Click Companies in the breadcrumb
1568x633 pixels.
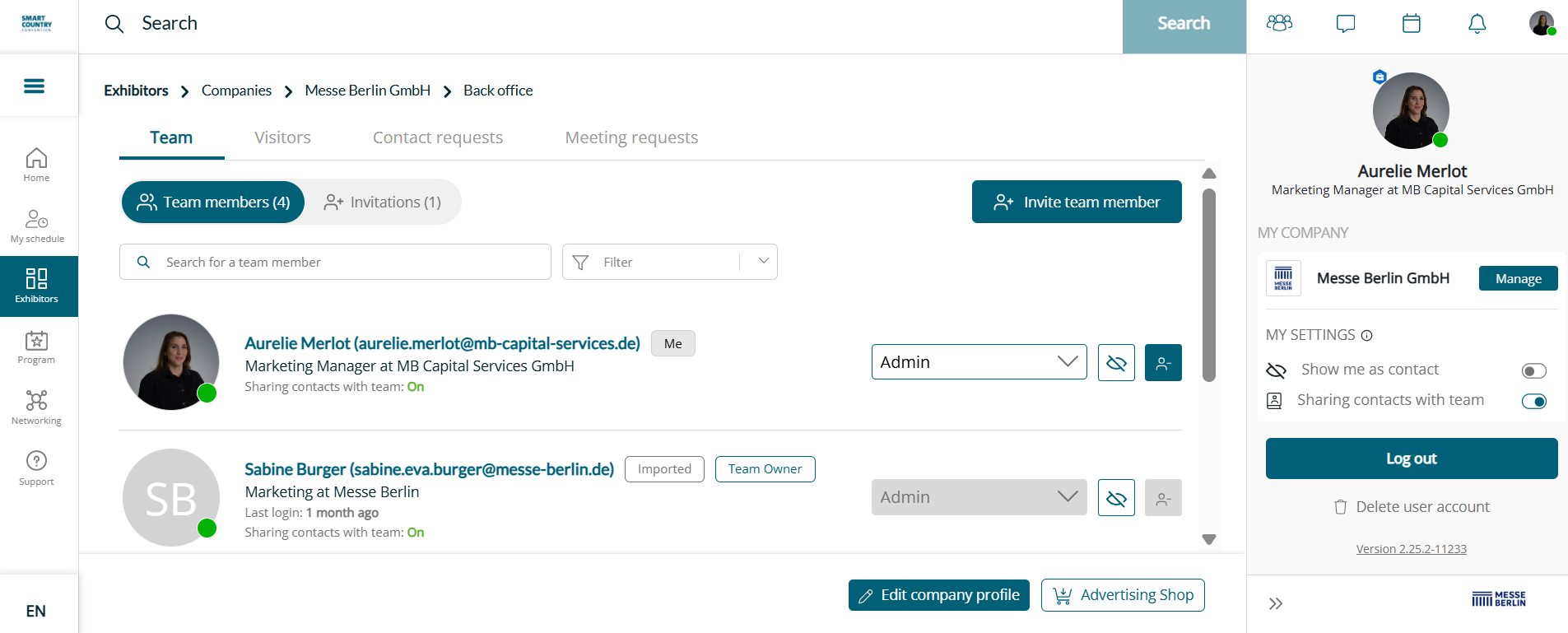(x=236, y=91)
